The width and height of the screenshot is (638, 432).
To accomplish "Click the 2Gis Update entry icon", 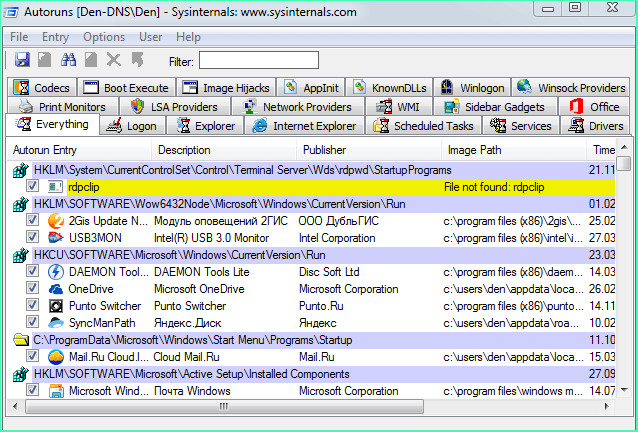I will coord(56,220).
